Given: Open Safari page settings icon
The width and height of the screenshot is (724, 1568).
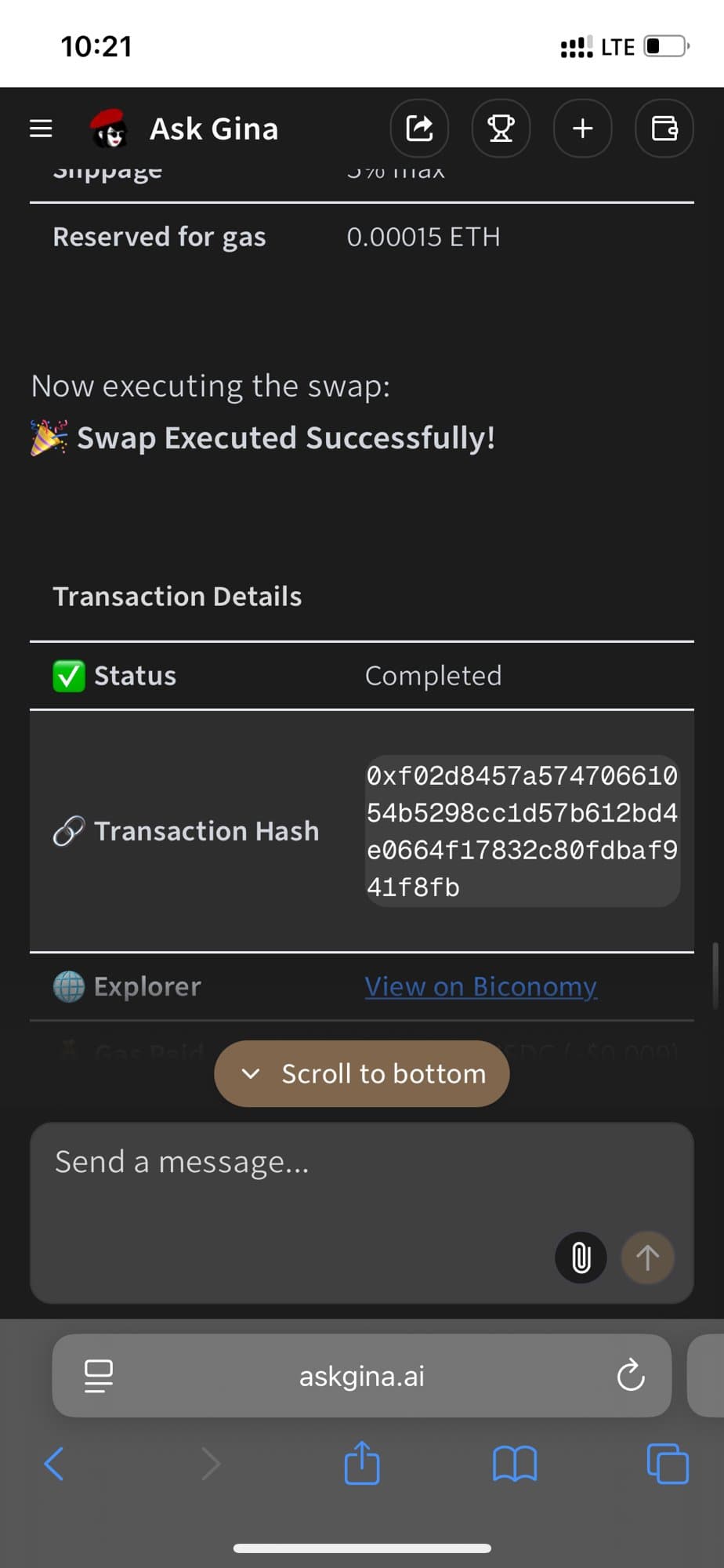Looking at the screenshot, I should 99,1375.
